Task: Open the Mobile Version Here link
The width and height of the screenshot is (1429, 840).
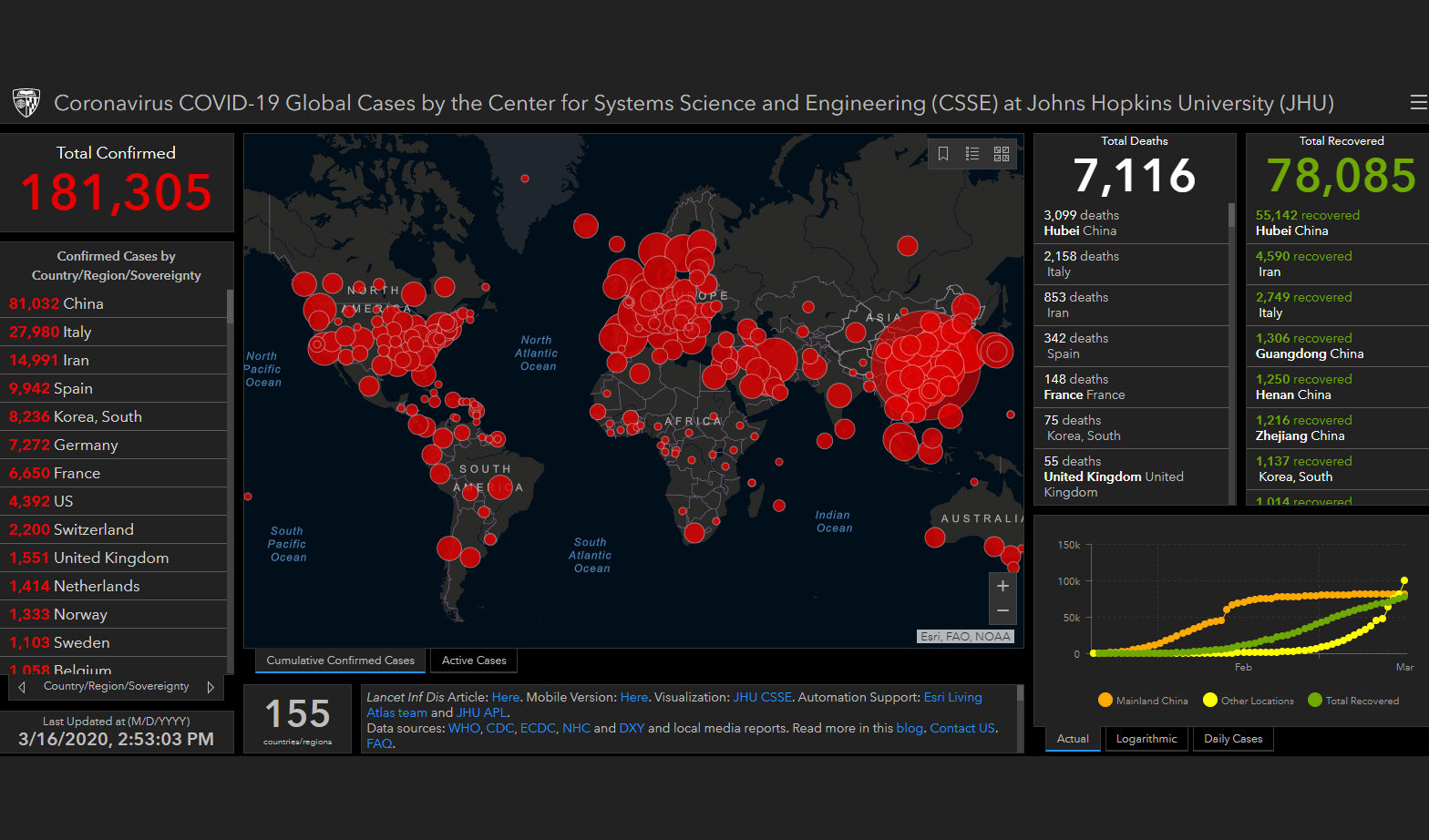Action: coord(634,697)
